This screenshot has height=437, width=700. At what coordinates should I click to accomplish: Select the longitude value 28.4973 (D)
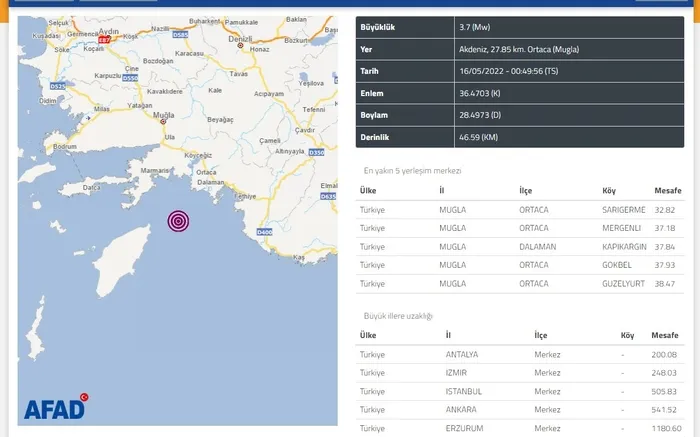point(480,115)
